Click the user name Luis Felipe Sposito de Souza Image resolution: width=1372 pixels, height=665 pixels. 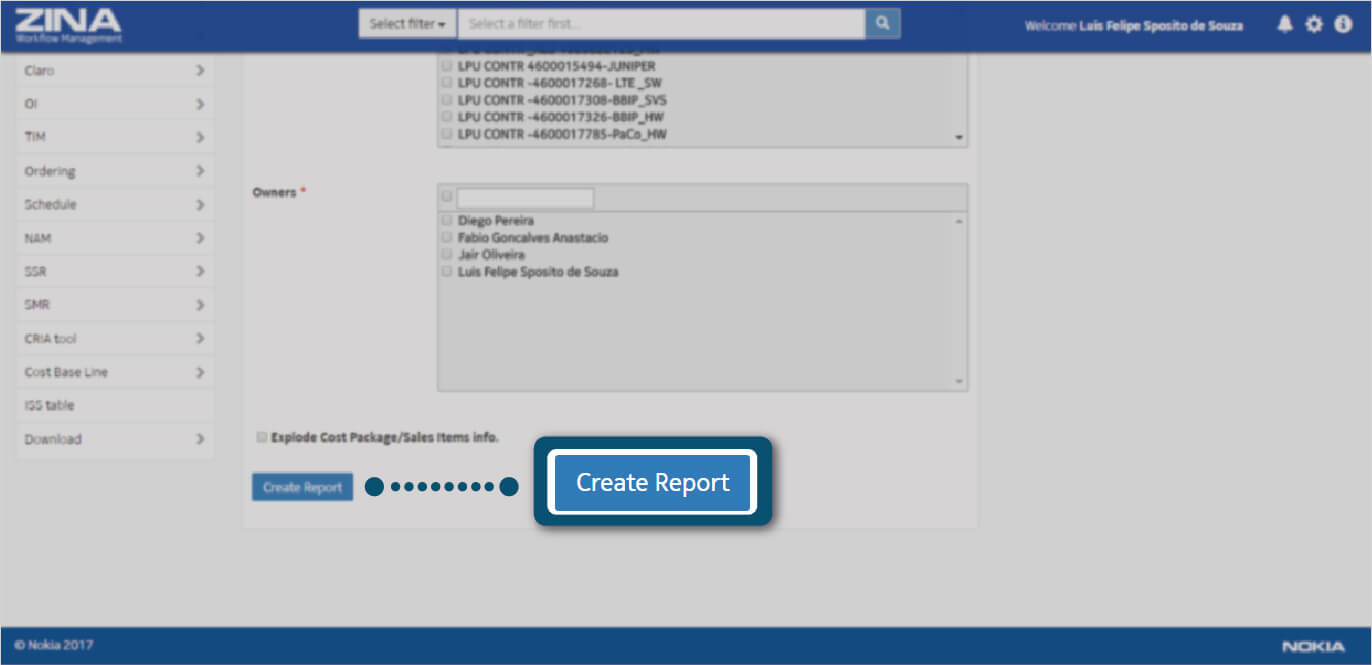click(1161, 26)
